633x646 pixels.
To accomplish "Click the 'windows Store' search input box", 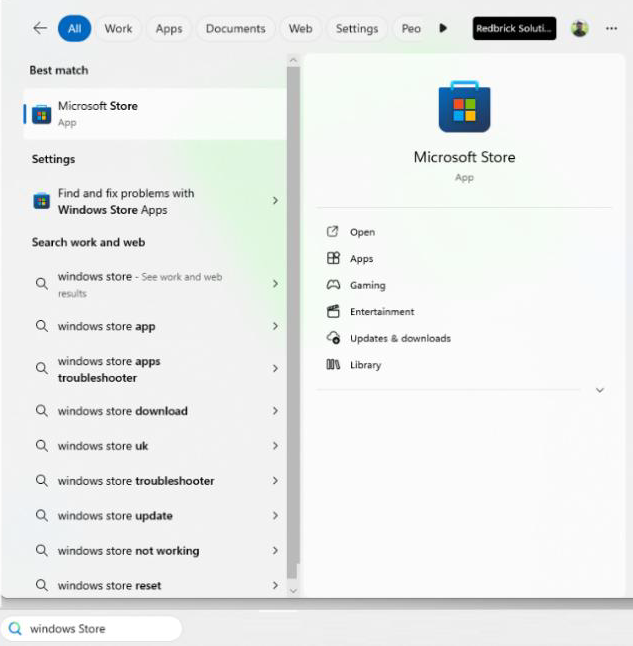I will click(91, 629).
